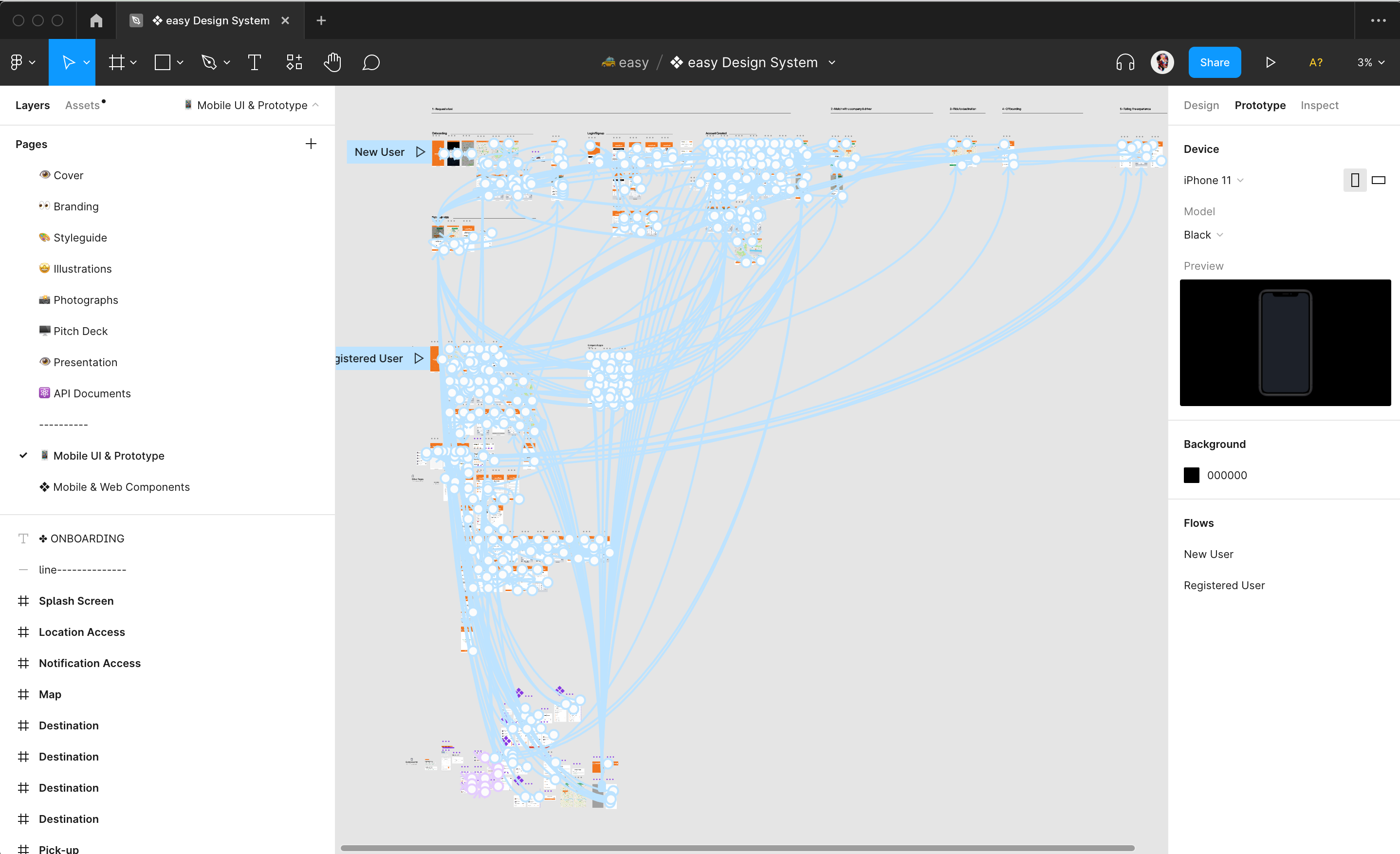Select the Pen tool
Image resolution: width=1400 pixels, height=854 pixels.
click(209, 62)
